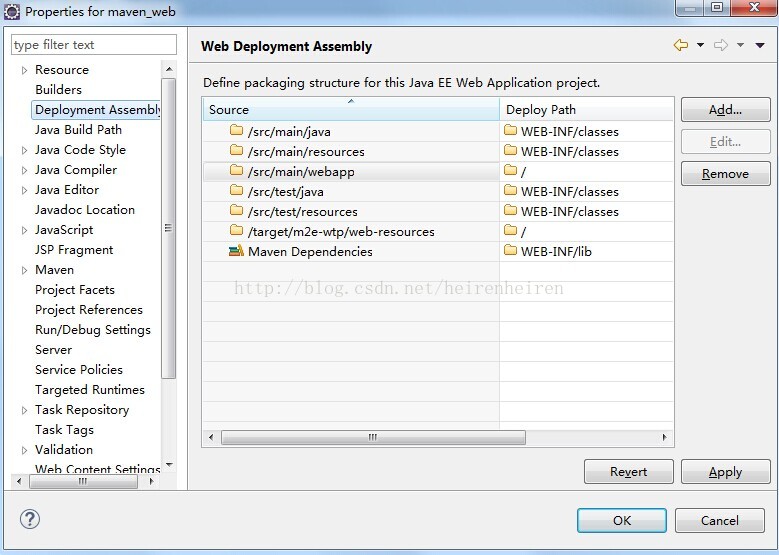Click the Eclipse icon in the title bar
This screenshot has width=779, height=555.
pos(12,11)
